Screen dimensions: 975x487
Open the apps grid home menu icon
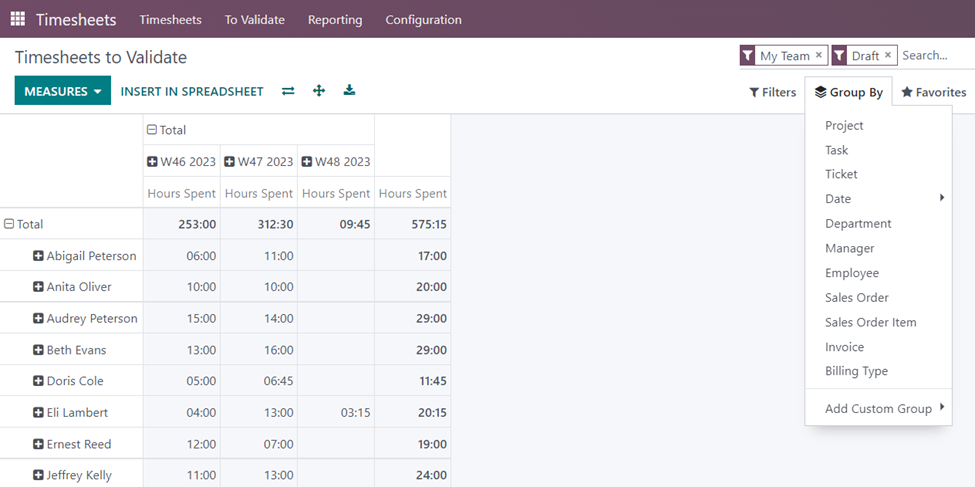[18, 19]
